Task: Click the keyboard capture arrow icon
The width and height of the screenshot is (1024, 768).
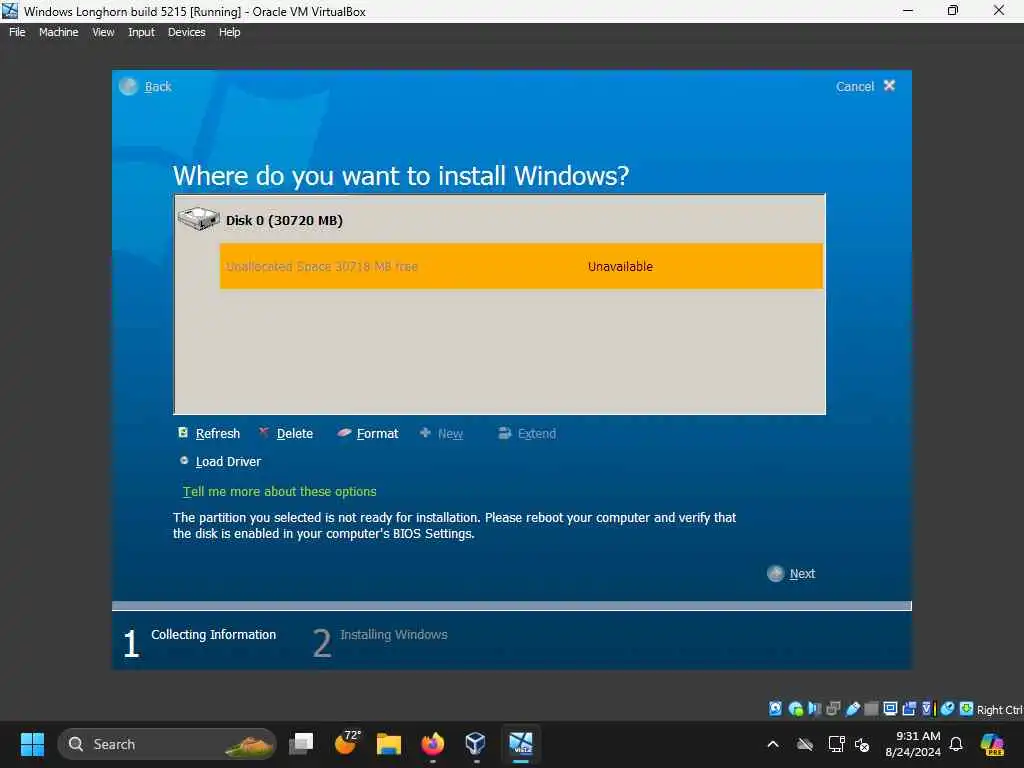Action: pyautogui.click(x=967, y=709)
